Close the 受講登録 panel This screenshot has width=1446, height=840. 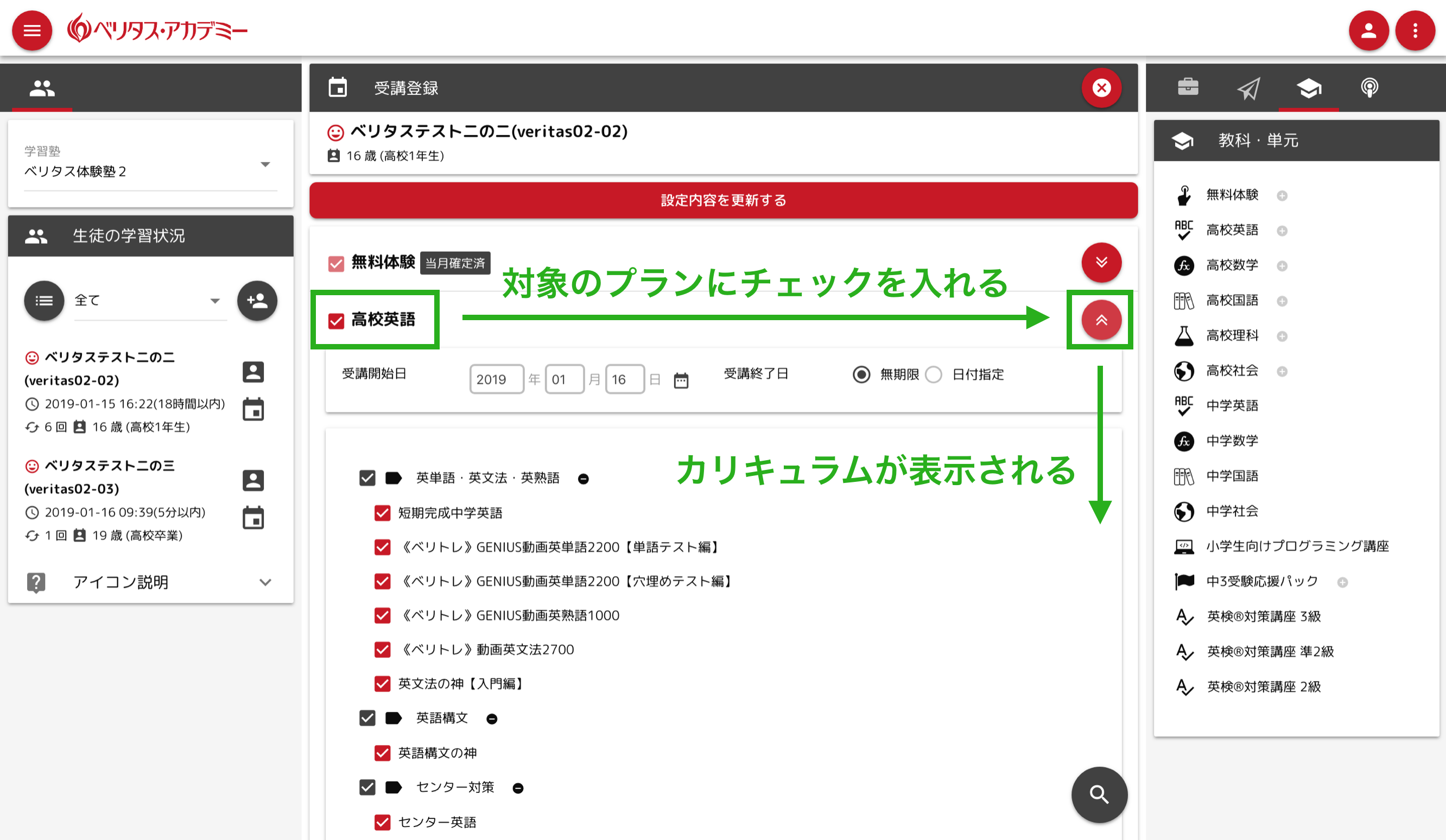[1101, 88]
